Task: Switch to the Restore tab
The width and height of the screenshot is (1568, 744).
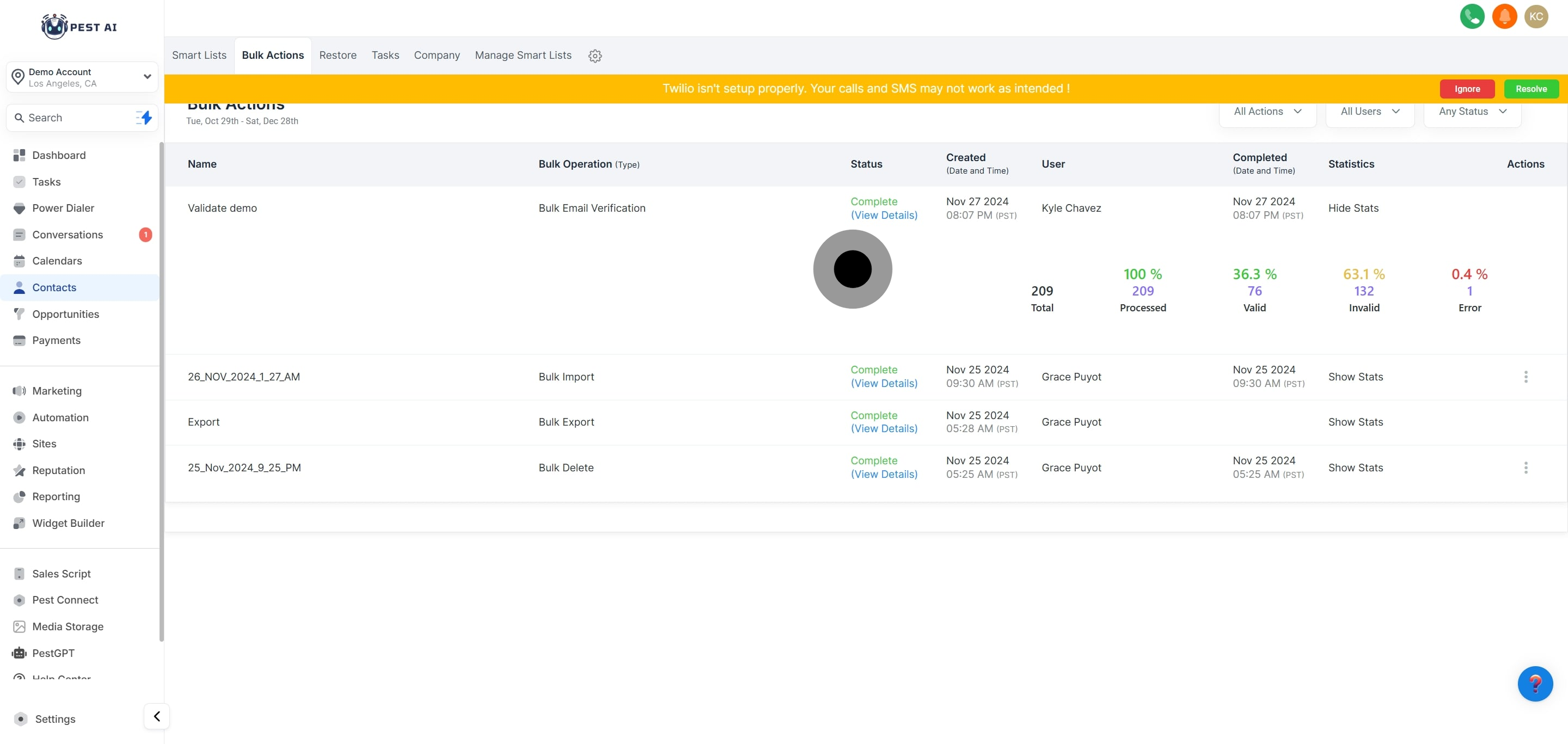Action: [337, 56]
